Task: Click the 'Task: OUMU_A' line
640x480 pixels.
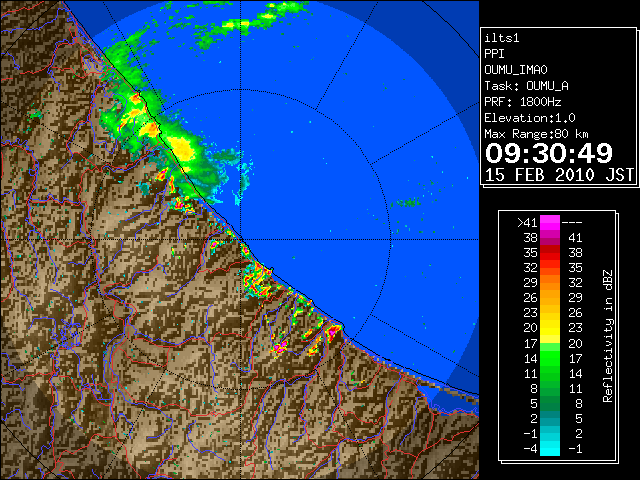Action: (527, 86)
